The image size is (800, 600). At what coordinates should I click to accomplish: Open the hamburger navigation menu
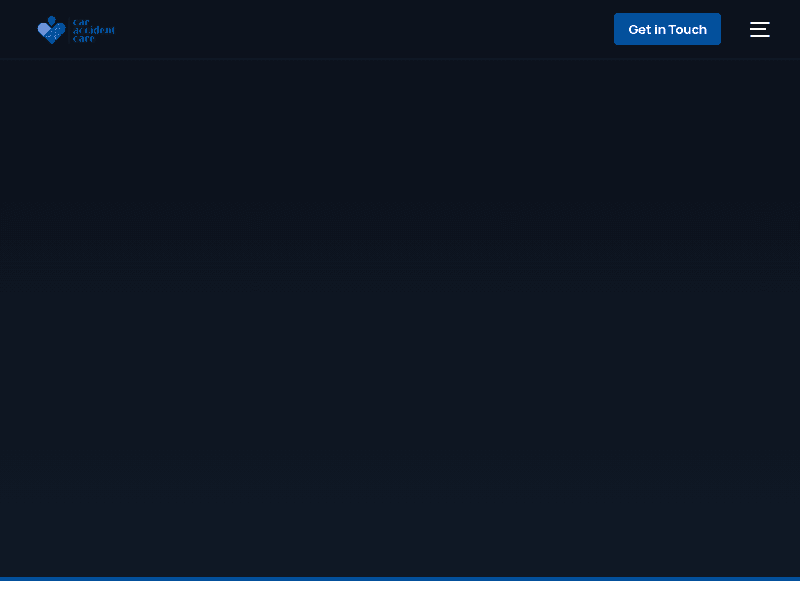coord(759,29)
